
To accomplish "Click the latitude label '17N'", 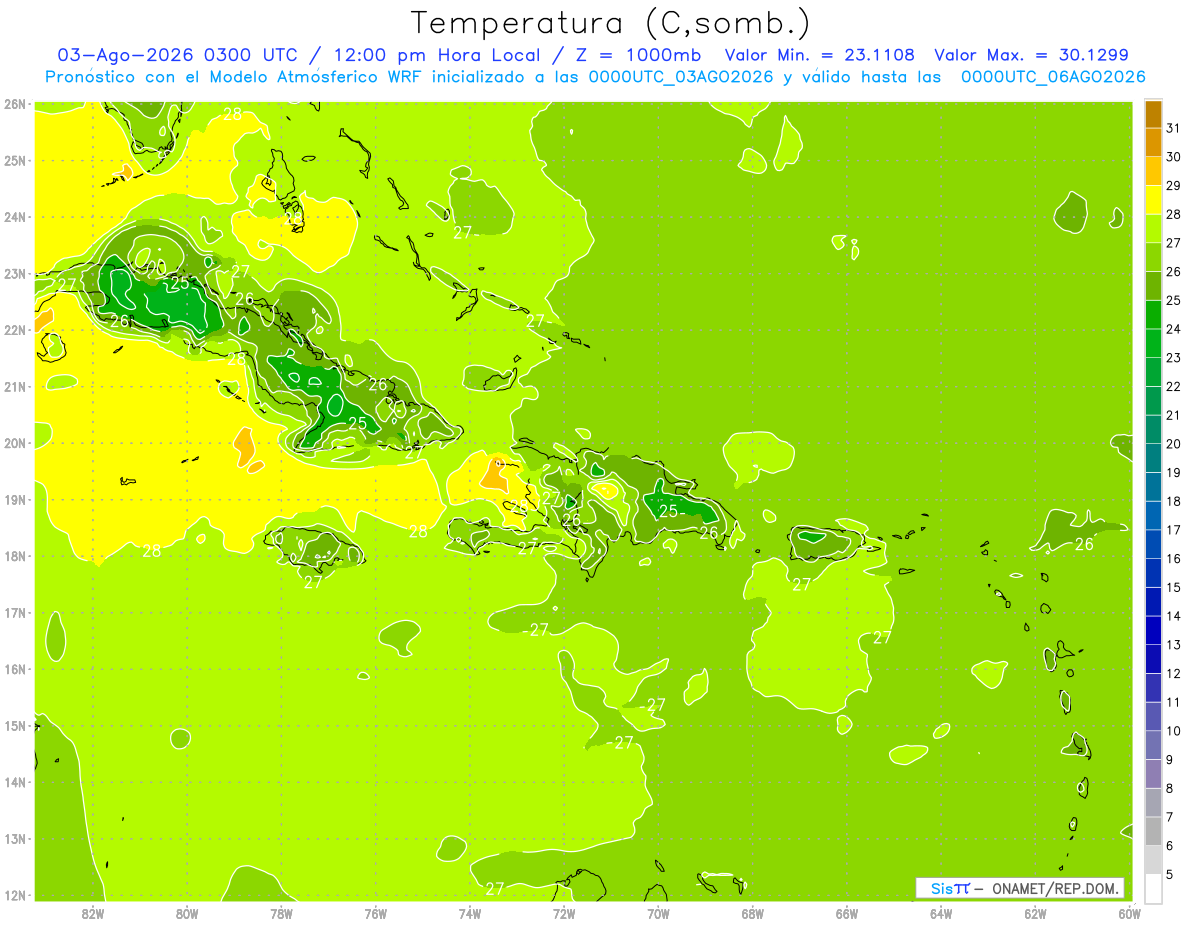I will pyautogui.click(x=14, y=612).
